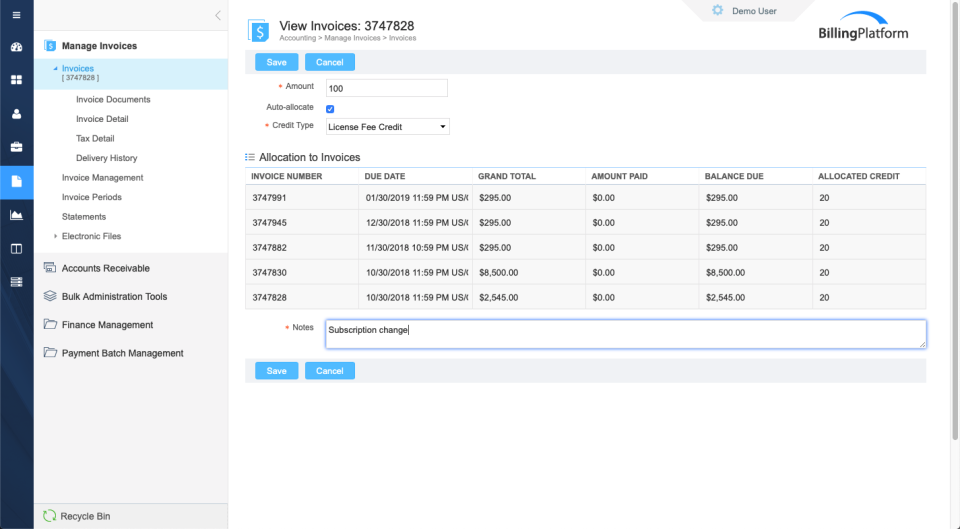Viewport: 960px width, 529px height.
Task: Open Payment Batch Management section
Action: [122, 353]
